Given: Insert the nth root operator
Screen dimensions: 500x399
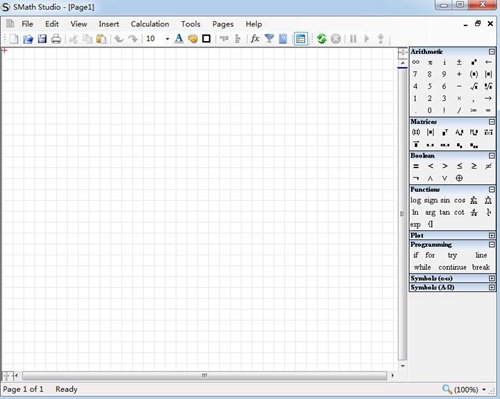Looking at the screenshot, I should click(x=488, y=86).
